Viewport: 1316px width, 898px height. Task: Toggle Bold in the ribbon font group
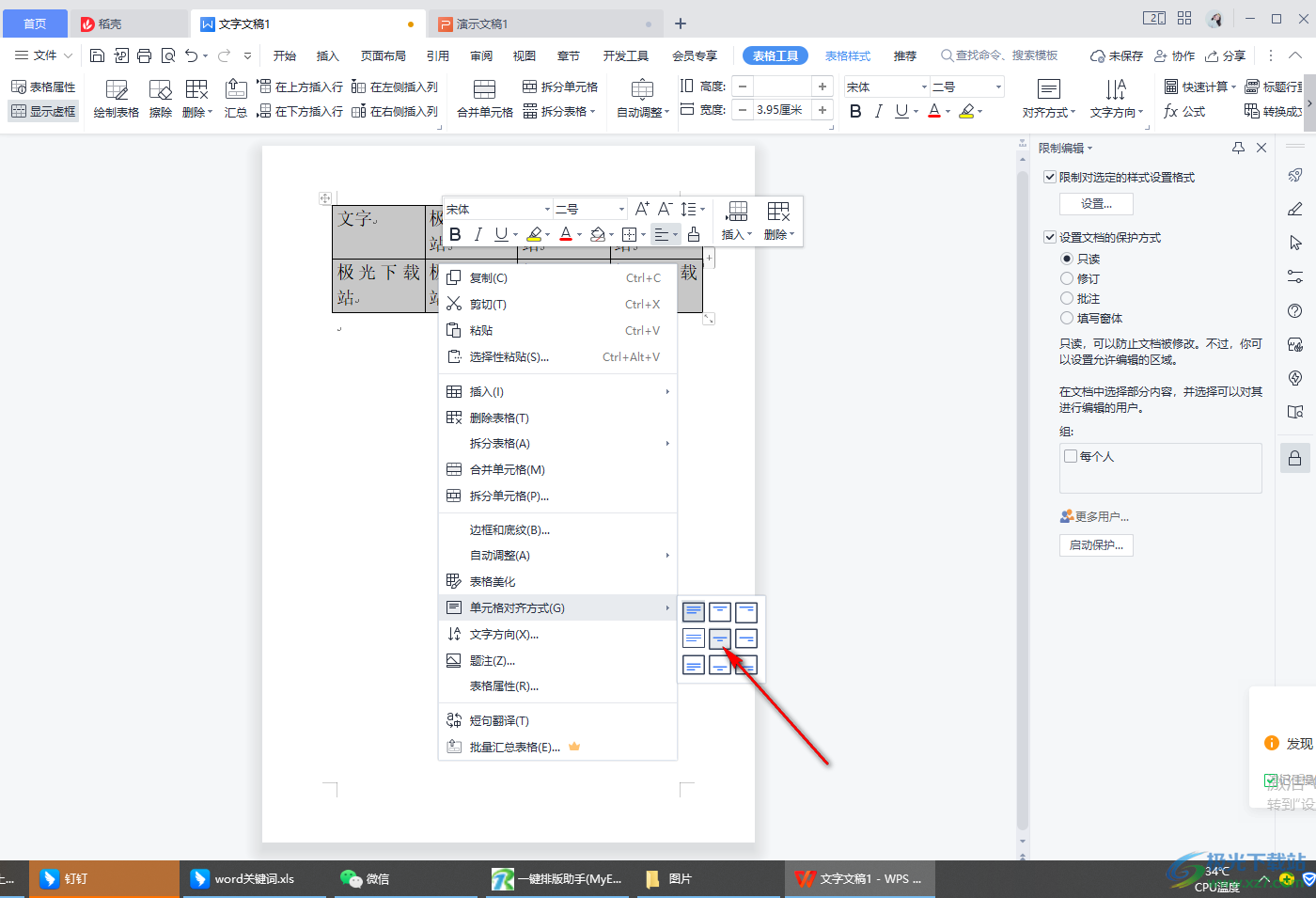pyautogui.click(x=855, y=111)
